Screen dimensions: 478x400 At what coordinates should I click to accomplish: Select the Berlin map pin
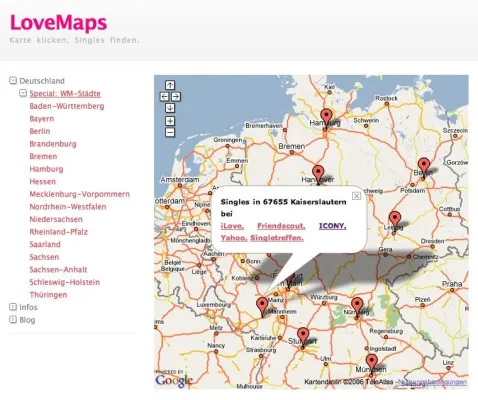click(424, 168)
